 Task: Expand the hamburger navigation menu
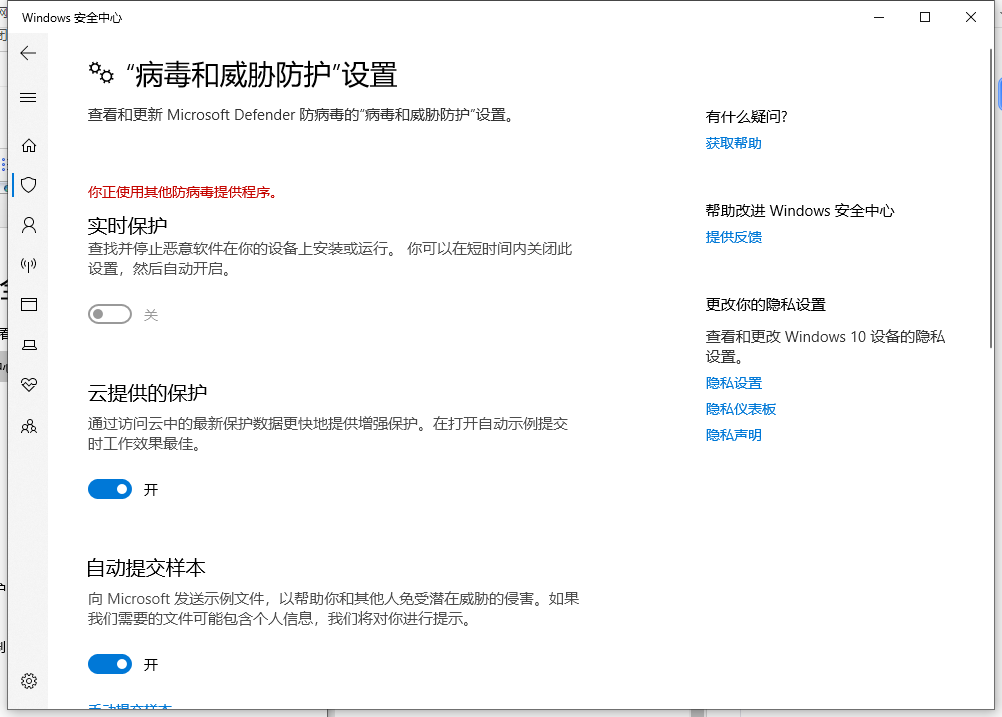[x=28, y=97]
